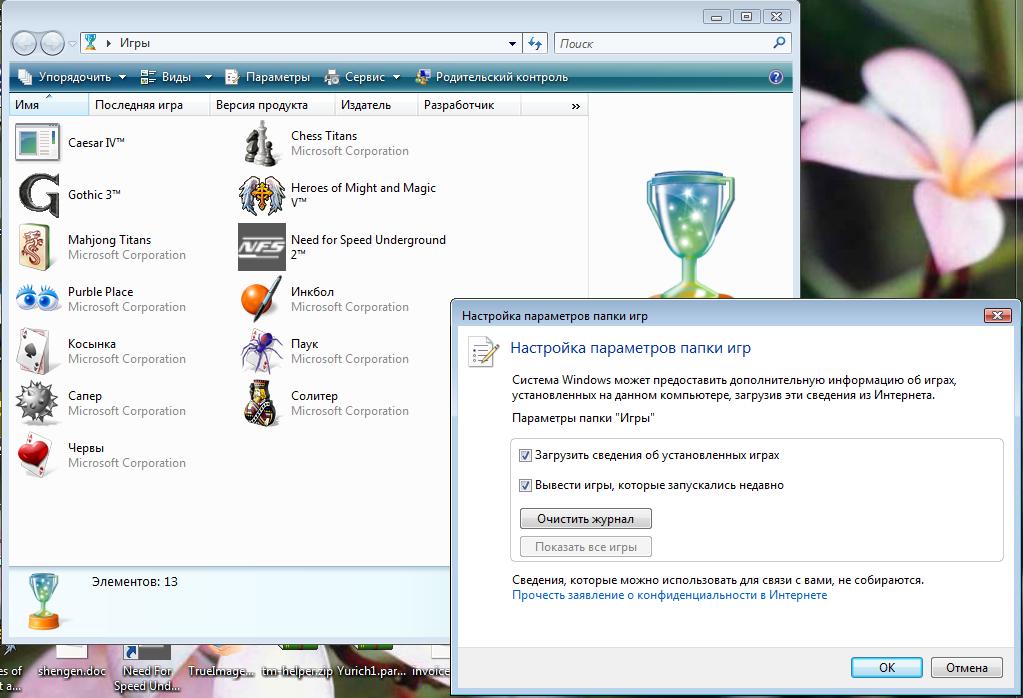Image resolution: width=1023 pixels, height=698 pixels.
Task: Click the Инкбол ball icon
Action: (x=262, y=299)
